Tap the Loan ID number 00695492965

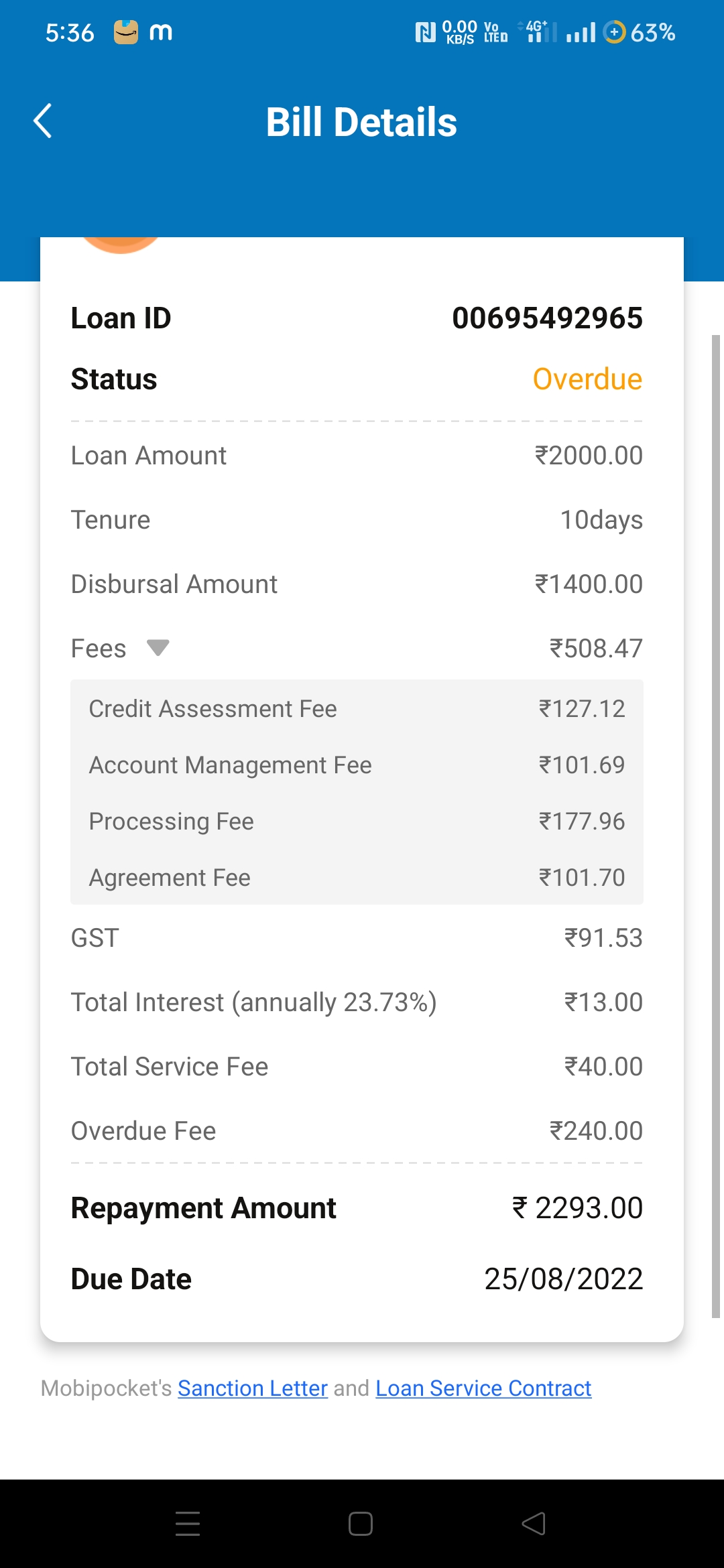[547, 318]
